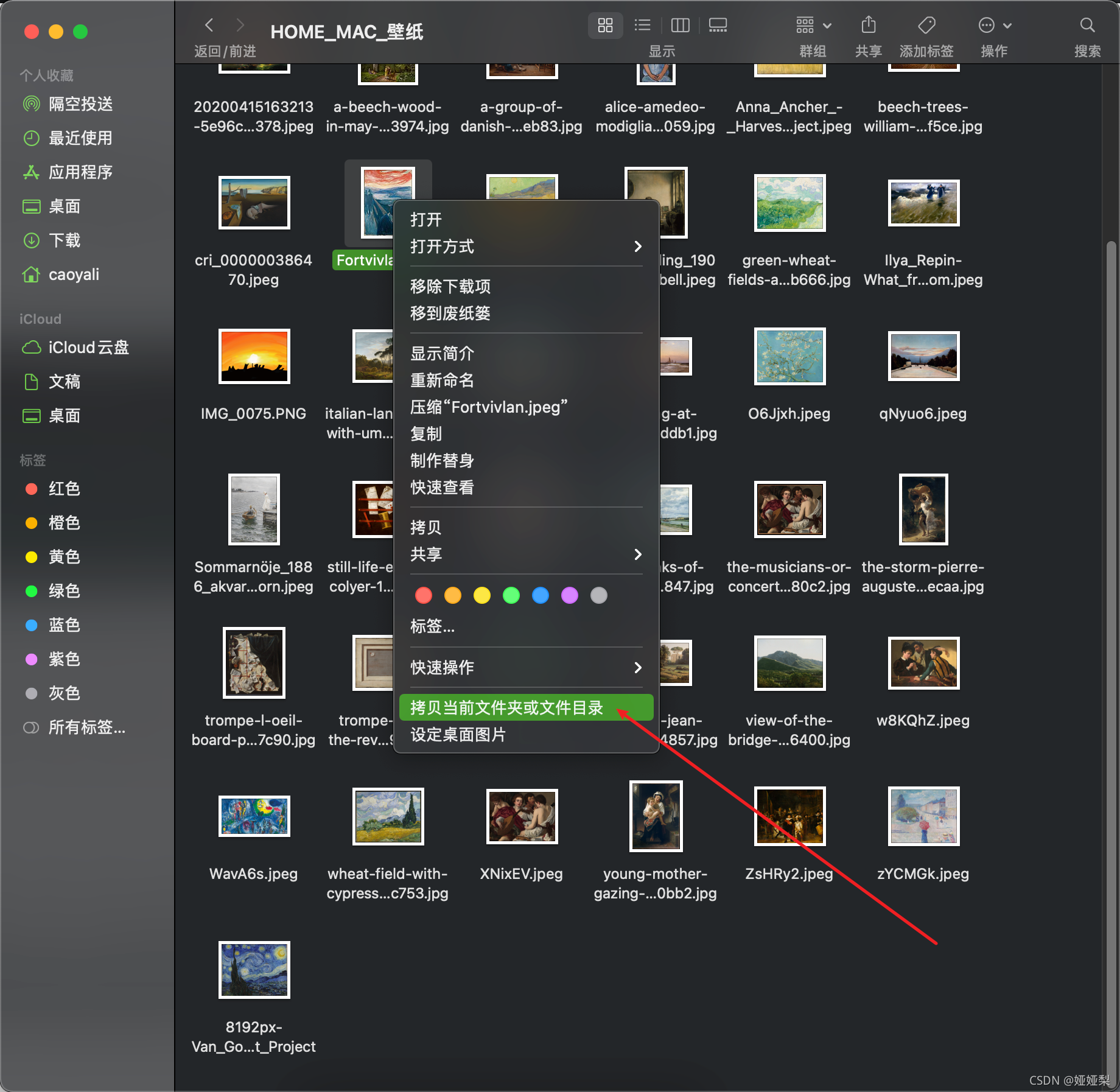1120x1092 pixels.
Task: Switch to gallery view
Action: pyautogui.click(x=718, y=25)
